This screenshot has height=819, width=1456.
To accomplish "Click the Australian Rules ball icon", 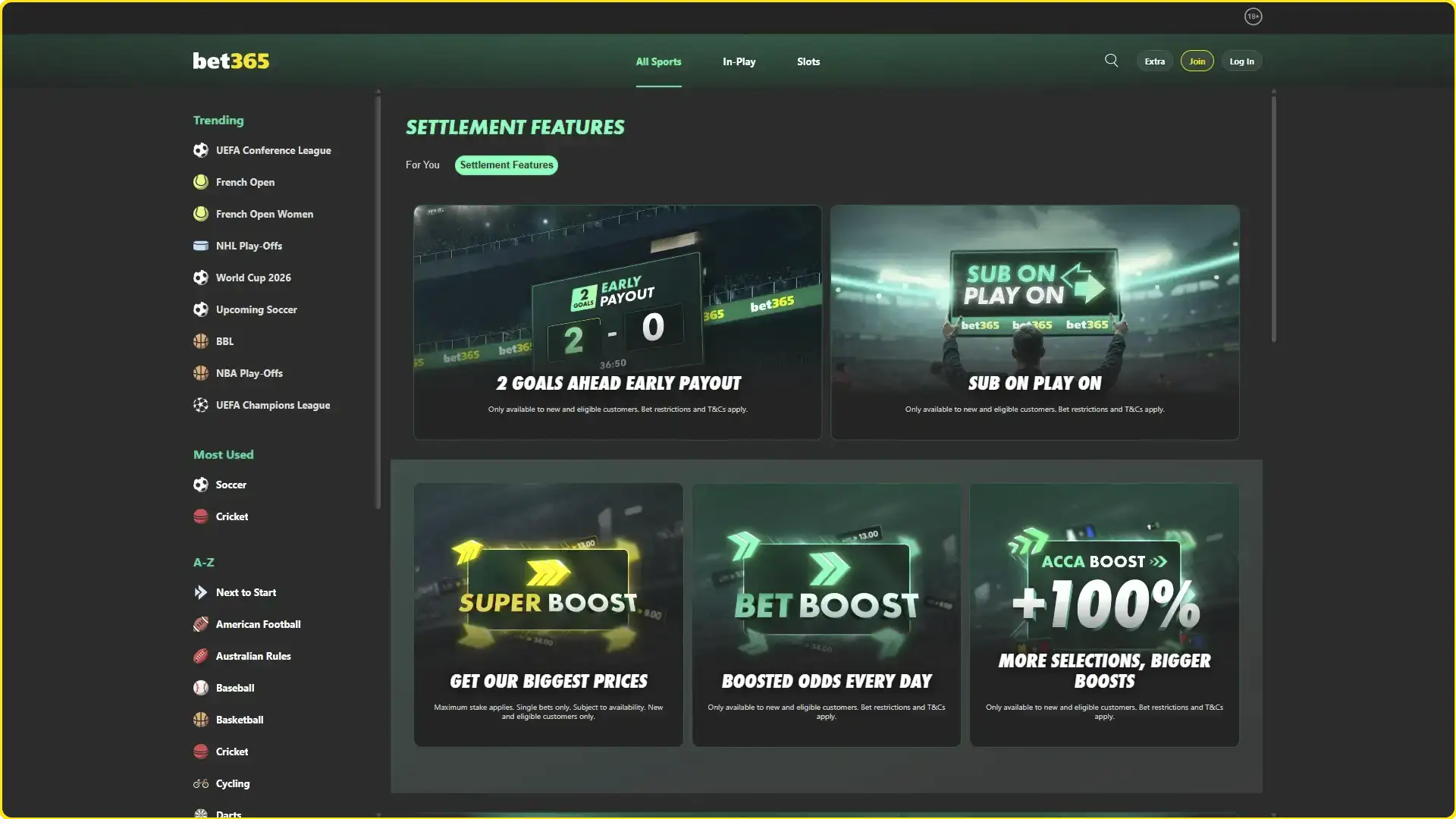I will coord(201,656).
